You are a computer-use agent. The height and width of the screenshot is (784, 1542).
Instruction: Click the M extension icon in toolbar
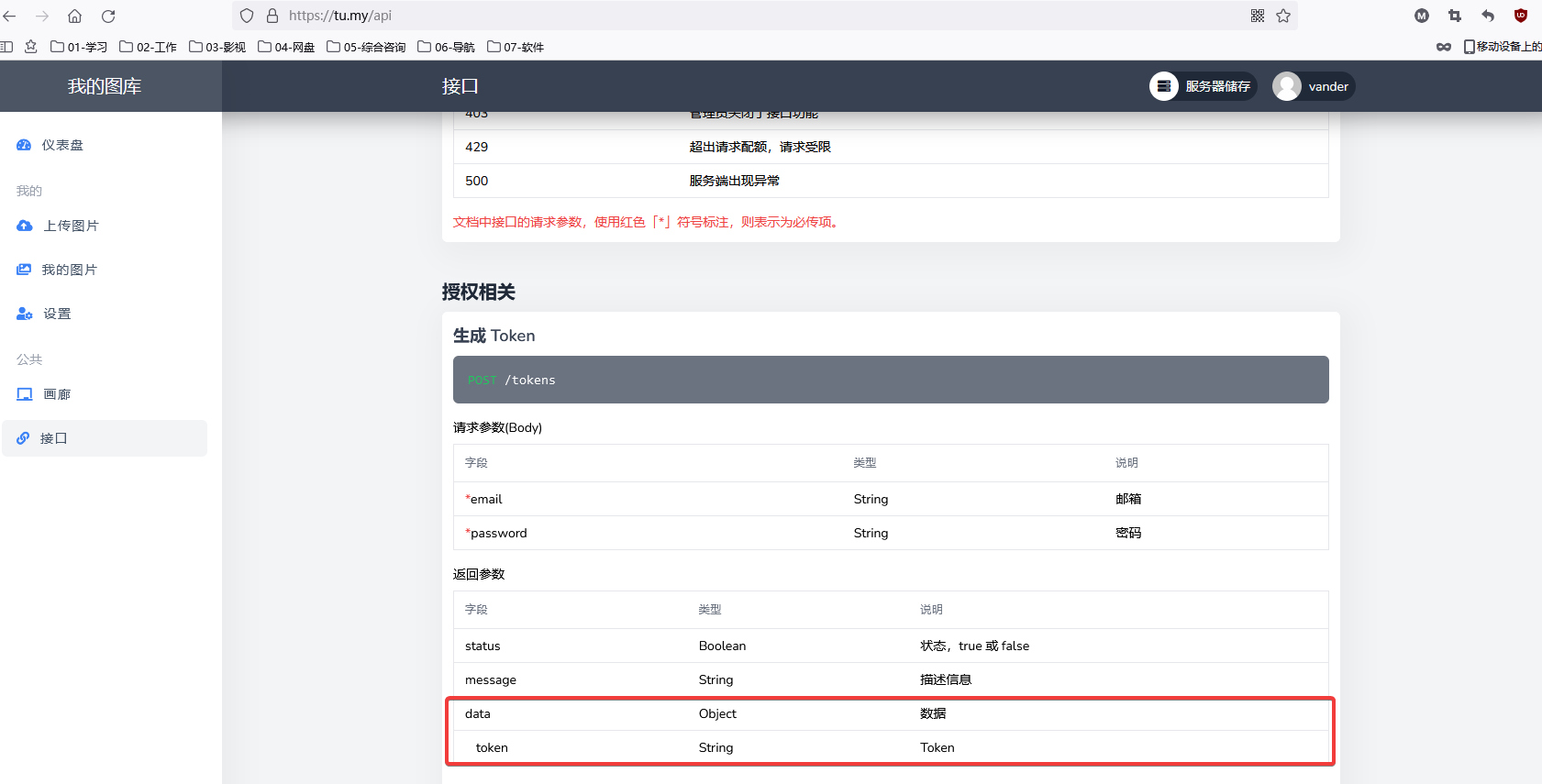1422,16
